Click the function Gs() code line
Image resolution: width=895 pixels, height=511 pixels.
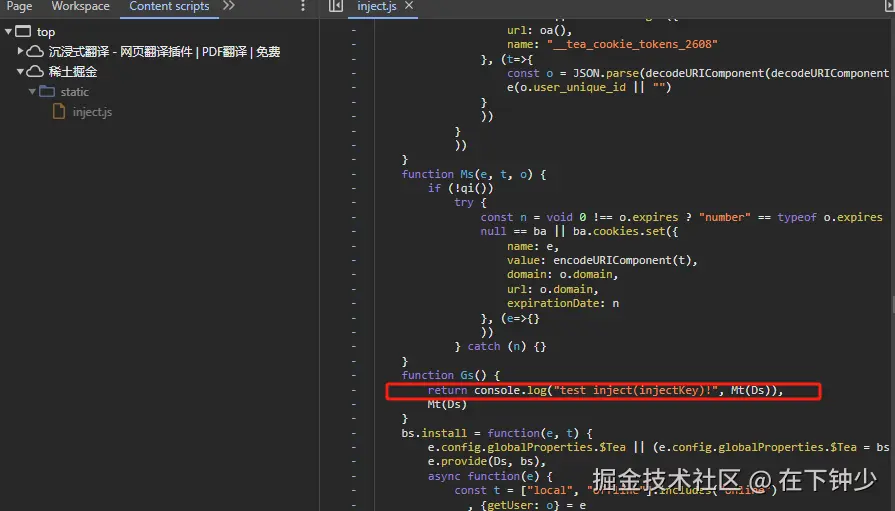click(x=436, y=375)
